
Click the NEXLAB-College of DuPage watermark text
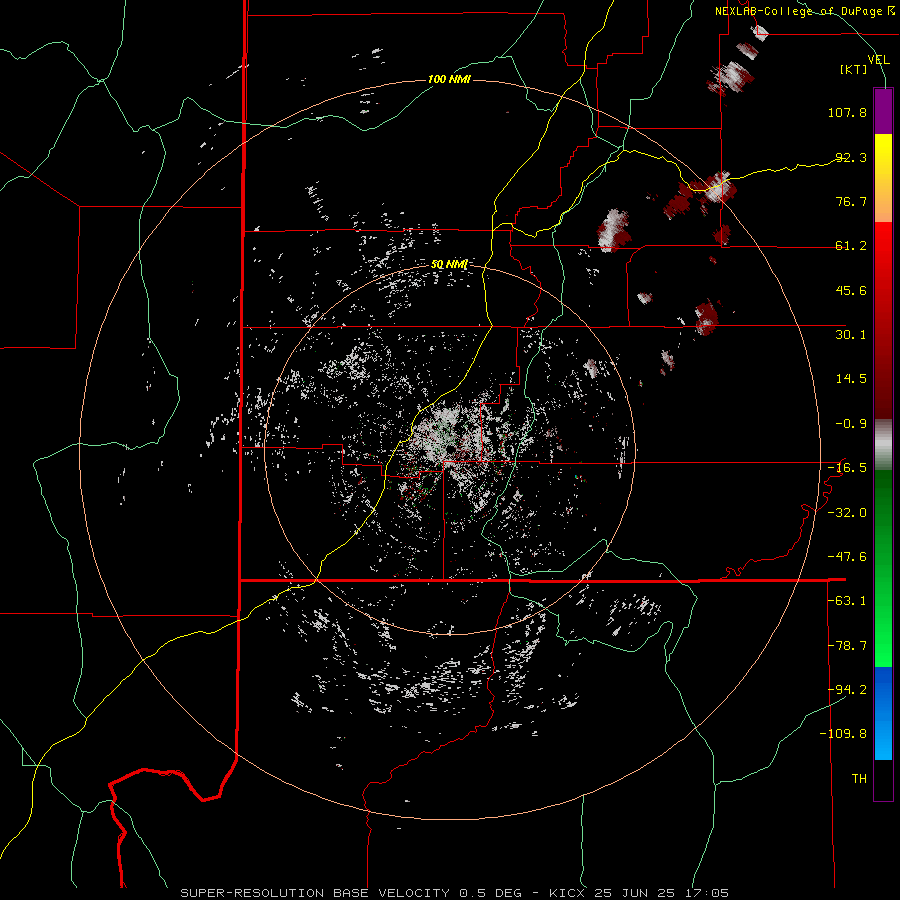coord(805,11)
